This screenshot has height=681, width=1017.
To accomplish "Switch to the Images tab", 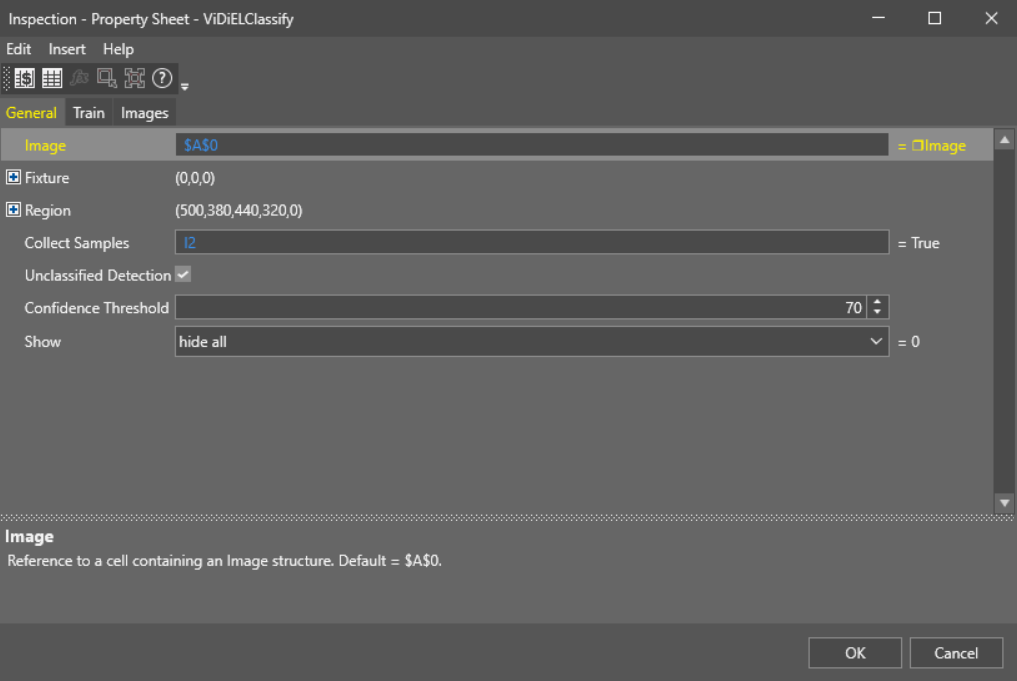I will [144, 113].
